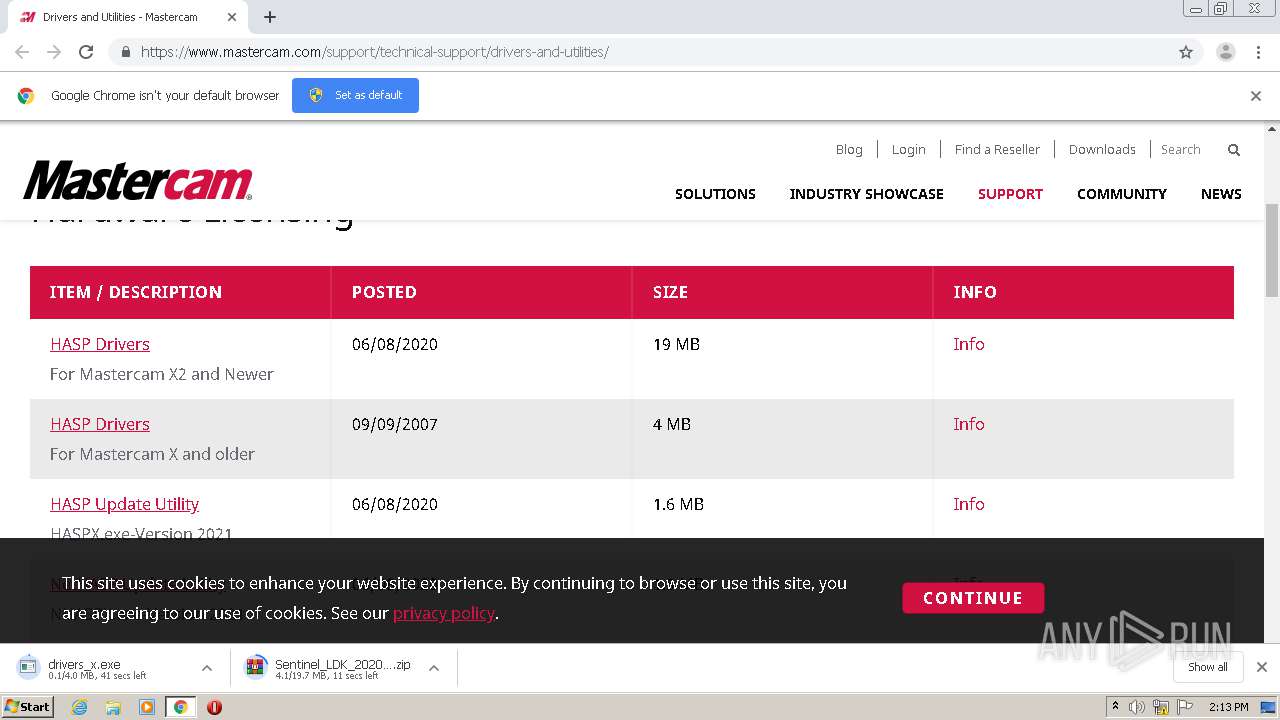
Task: Click the page vertical scrollbar
Action: [x=1272, y=250]
